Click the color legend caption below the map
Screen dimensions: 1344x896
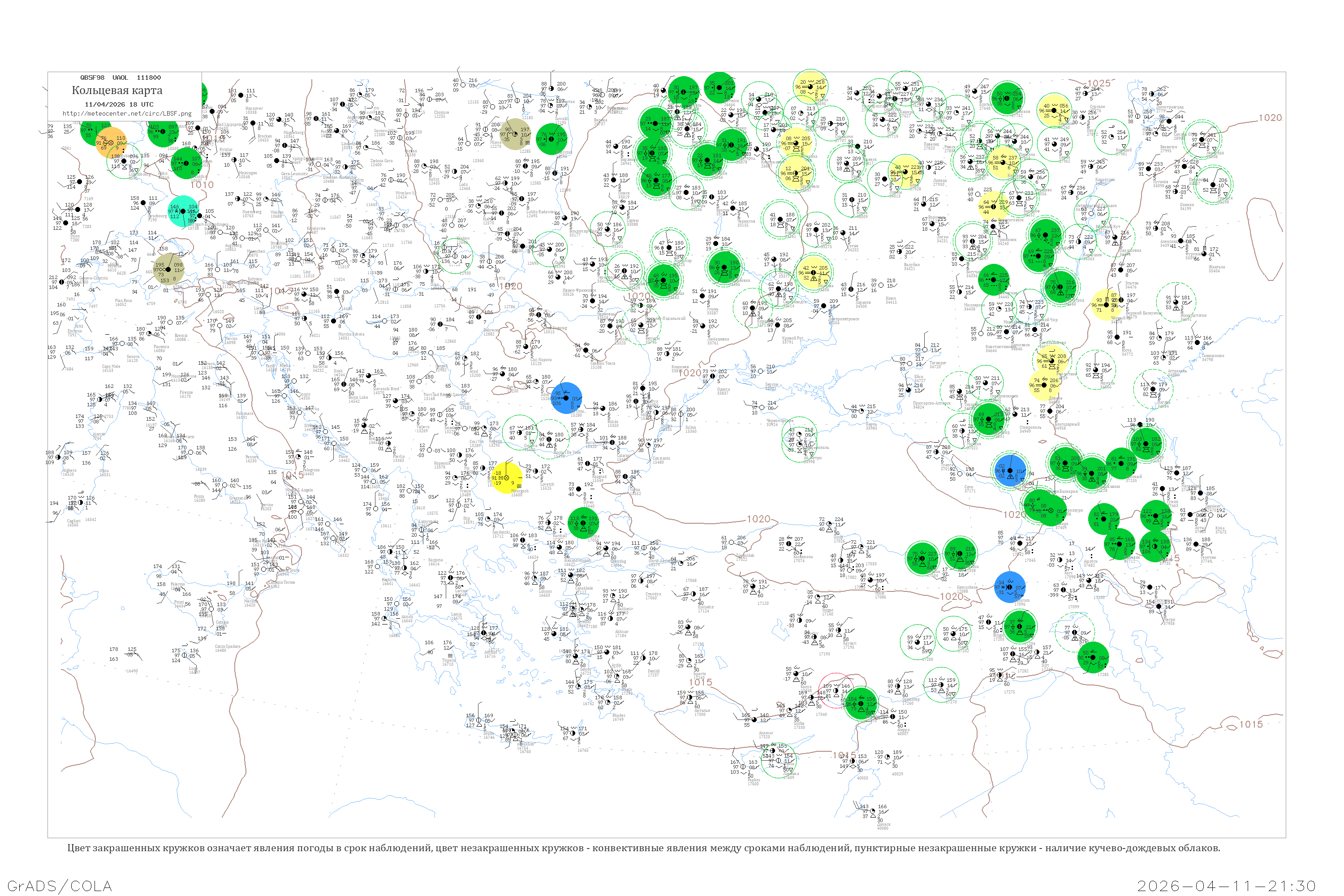coord(643,848)
